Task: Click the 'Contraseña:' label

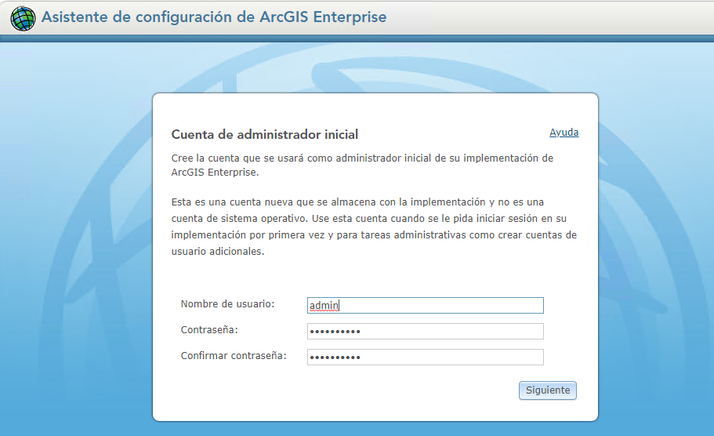Action: pyautogui.click(x=209, y=330)
